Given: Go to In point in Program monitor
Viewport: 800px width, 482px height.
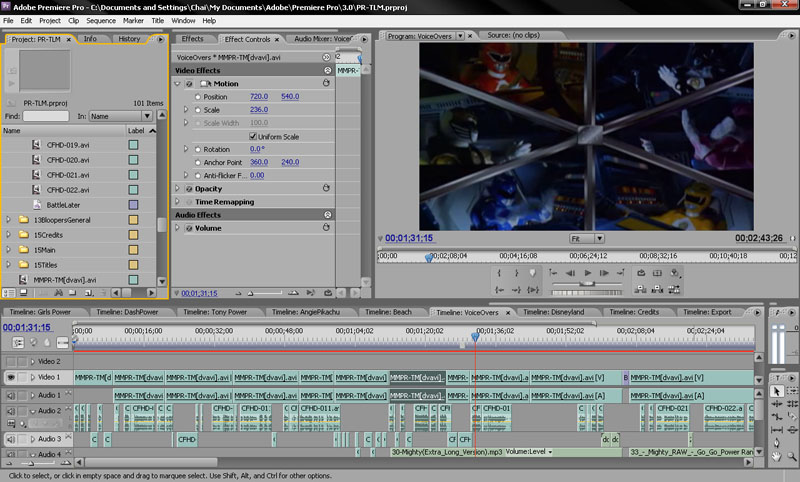Looking at the screenshot, I should click(x=499, y=290).
